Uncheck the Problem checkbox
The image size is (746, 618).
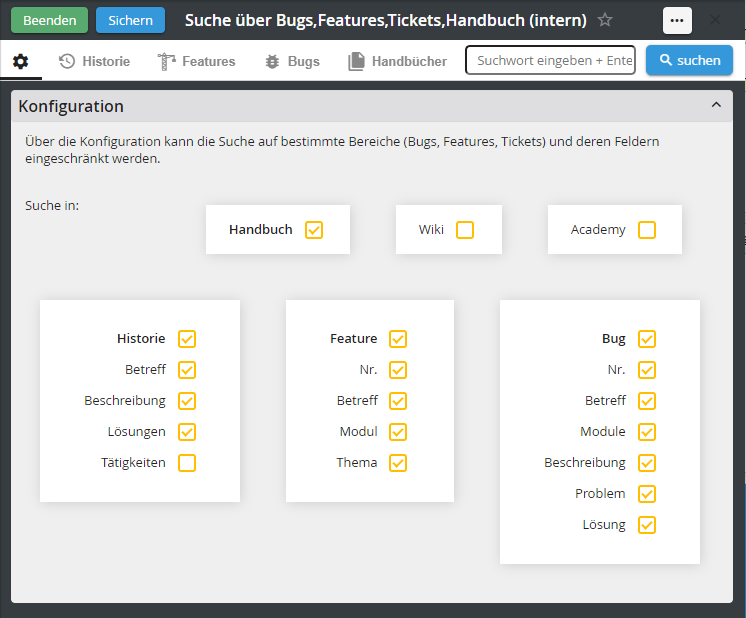click(x=647, y=494)
